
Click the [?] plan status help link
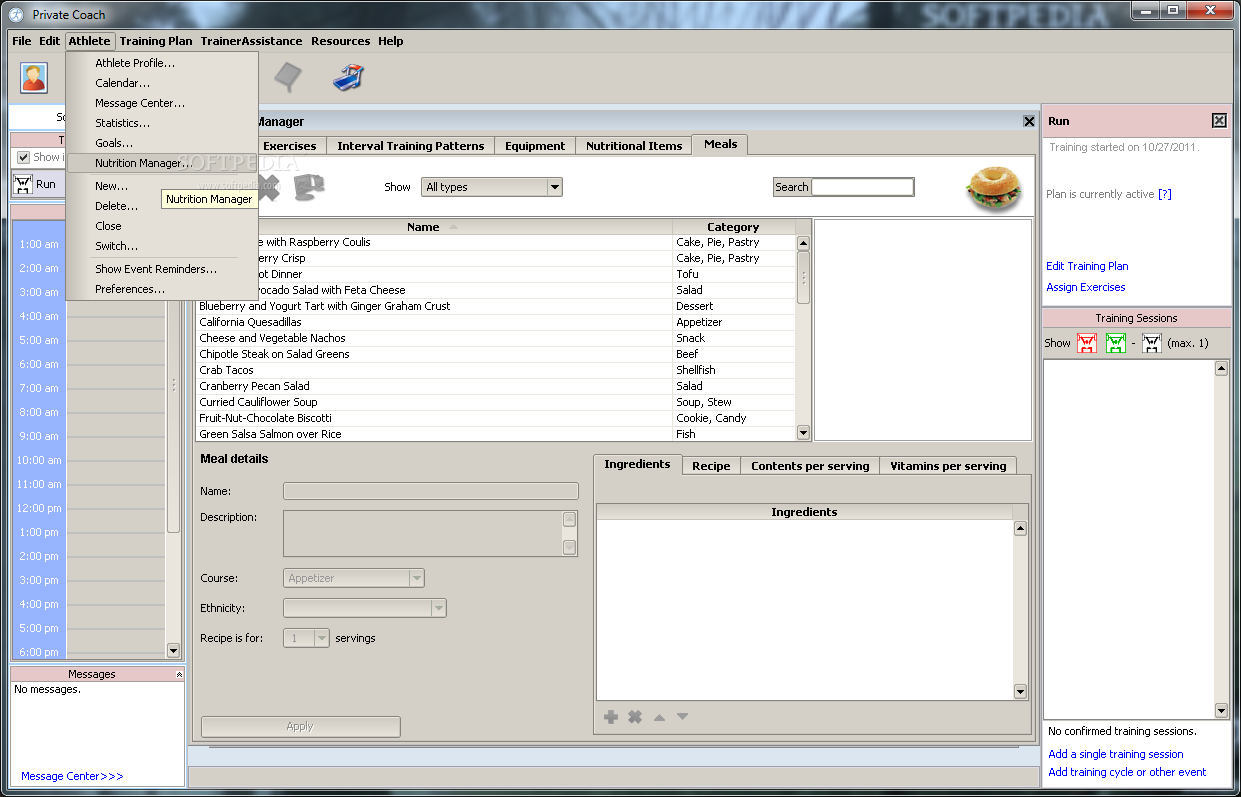coord(1165,194)
